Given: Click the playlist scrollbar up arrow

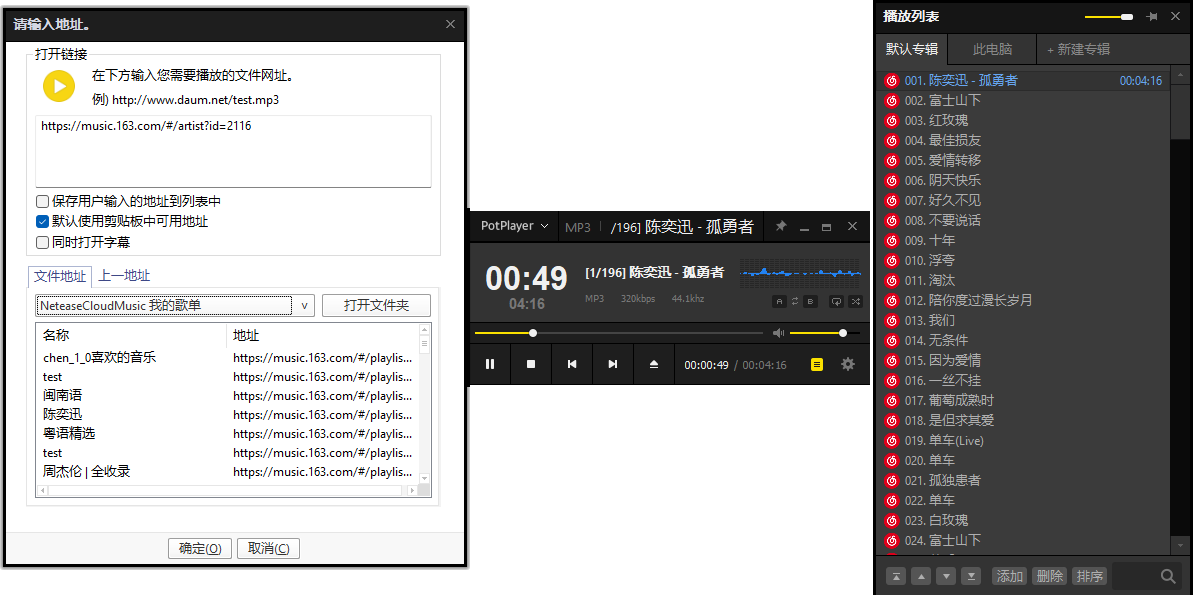Looking at the screenshot, I should coord(1180,75).
